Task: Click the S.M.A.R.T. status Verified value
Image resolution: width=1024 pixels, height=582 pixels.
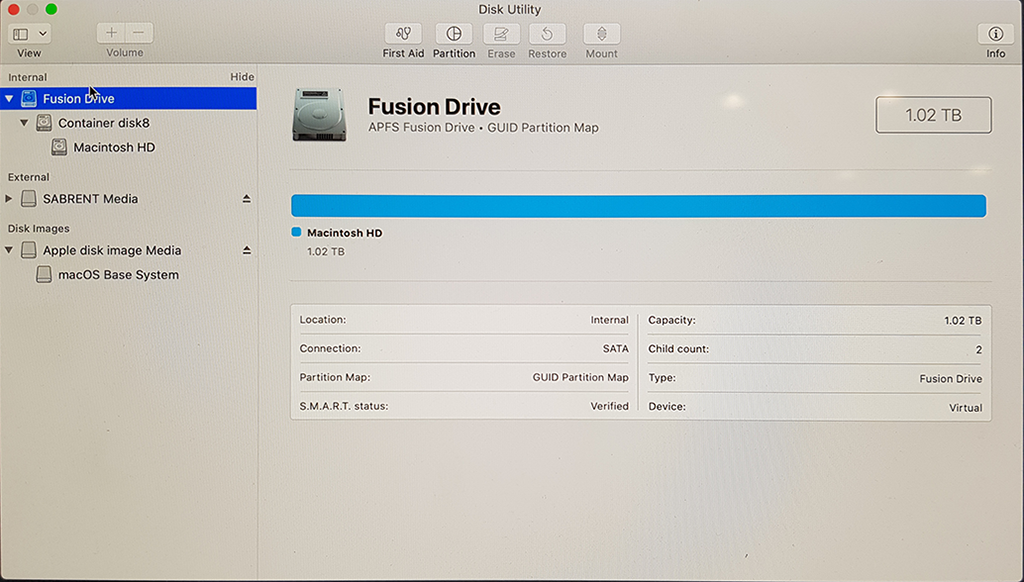Action: pos(609,406)
